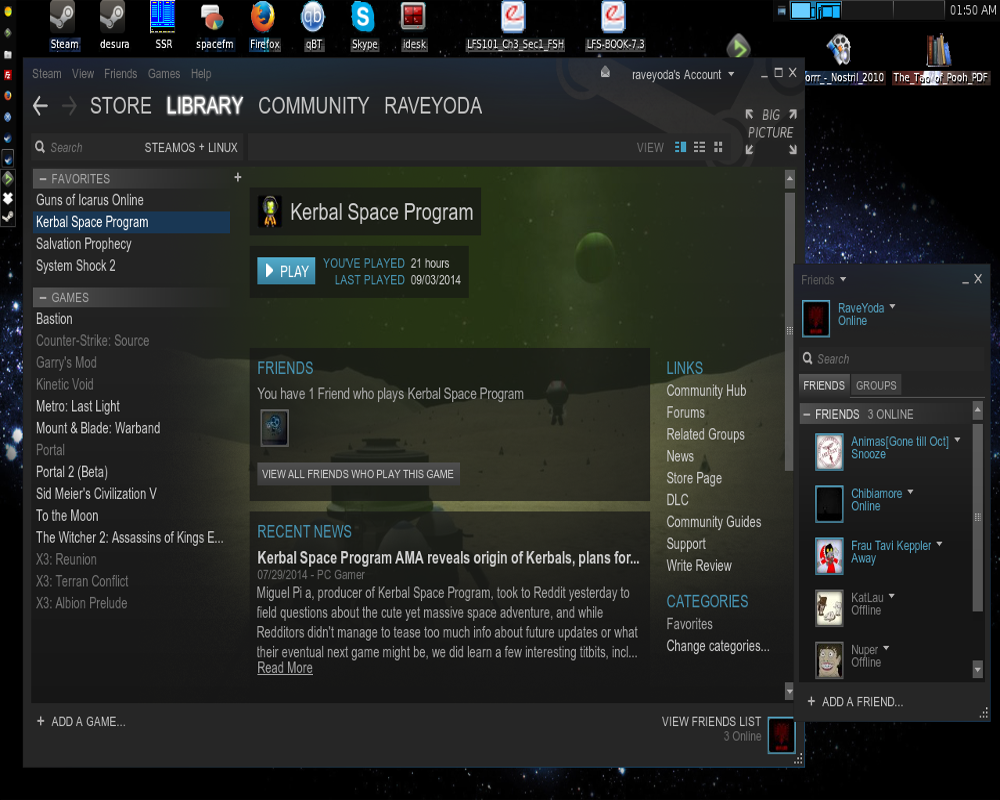Click the friends list scrollbar down arrow
Image resolution: width=1000 pixels, height=800 pixels.
(x=977, y=669)
